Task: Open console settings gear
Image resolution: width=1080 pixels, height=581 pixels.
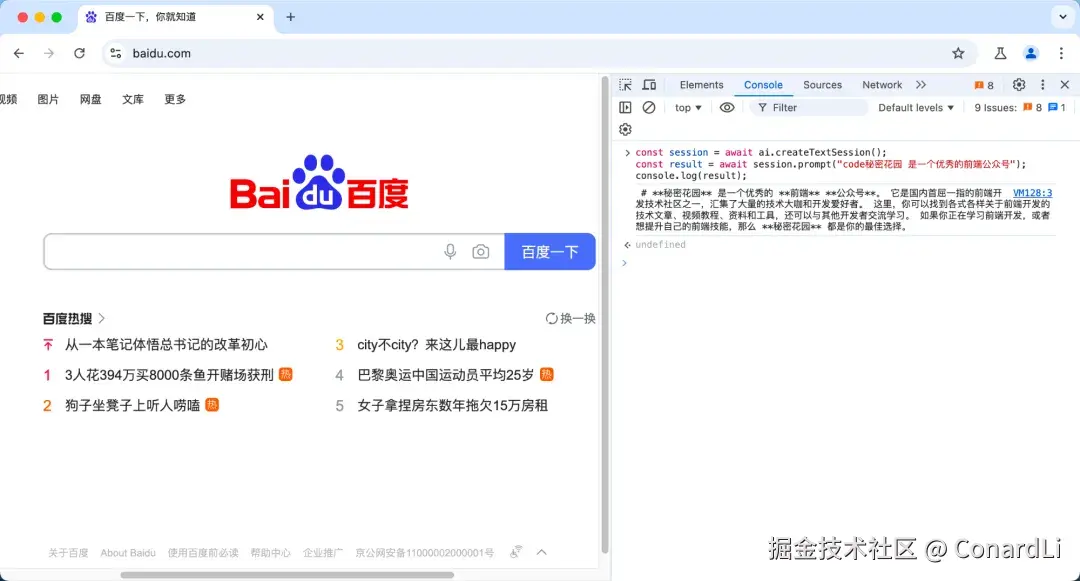Action: tap(625, 129)
